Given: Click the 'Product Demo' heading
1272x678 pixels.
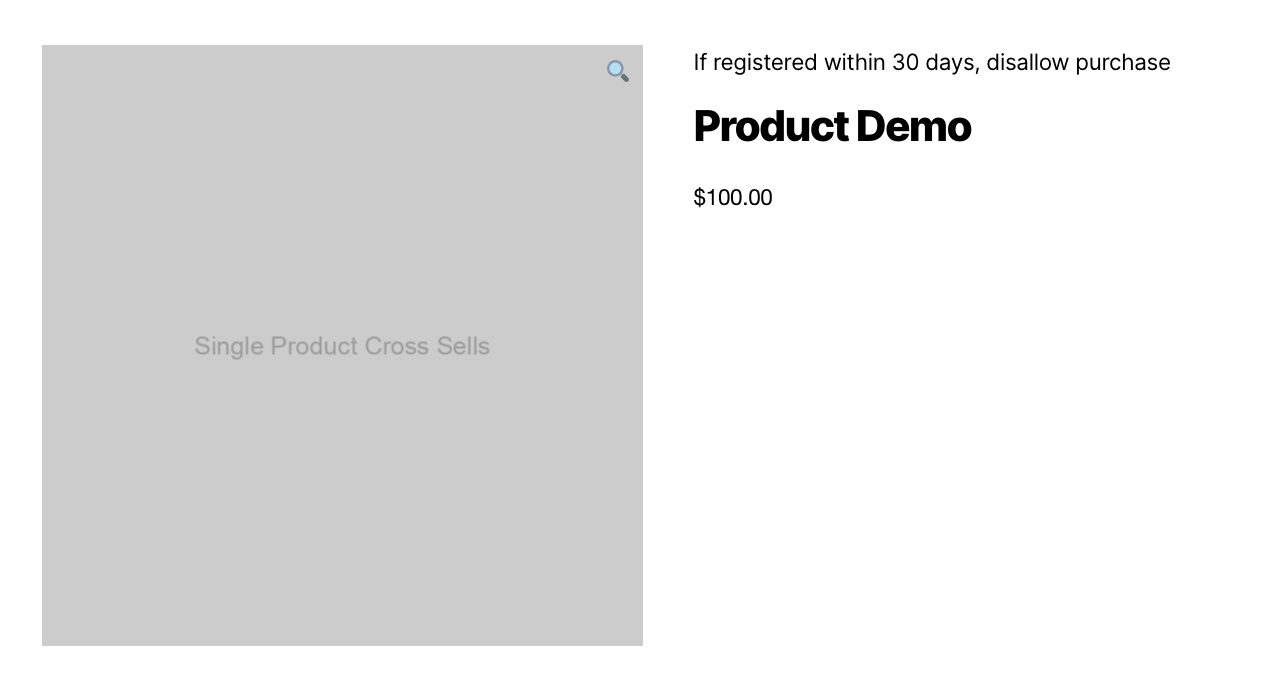Looking at the screenshot, I should click(831, 127).
